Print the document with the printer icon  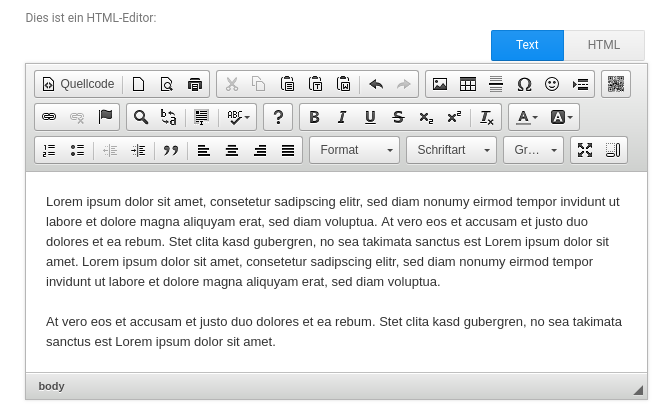(195, 84)
